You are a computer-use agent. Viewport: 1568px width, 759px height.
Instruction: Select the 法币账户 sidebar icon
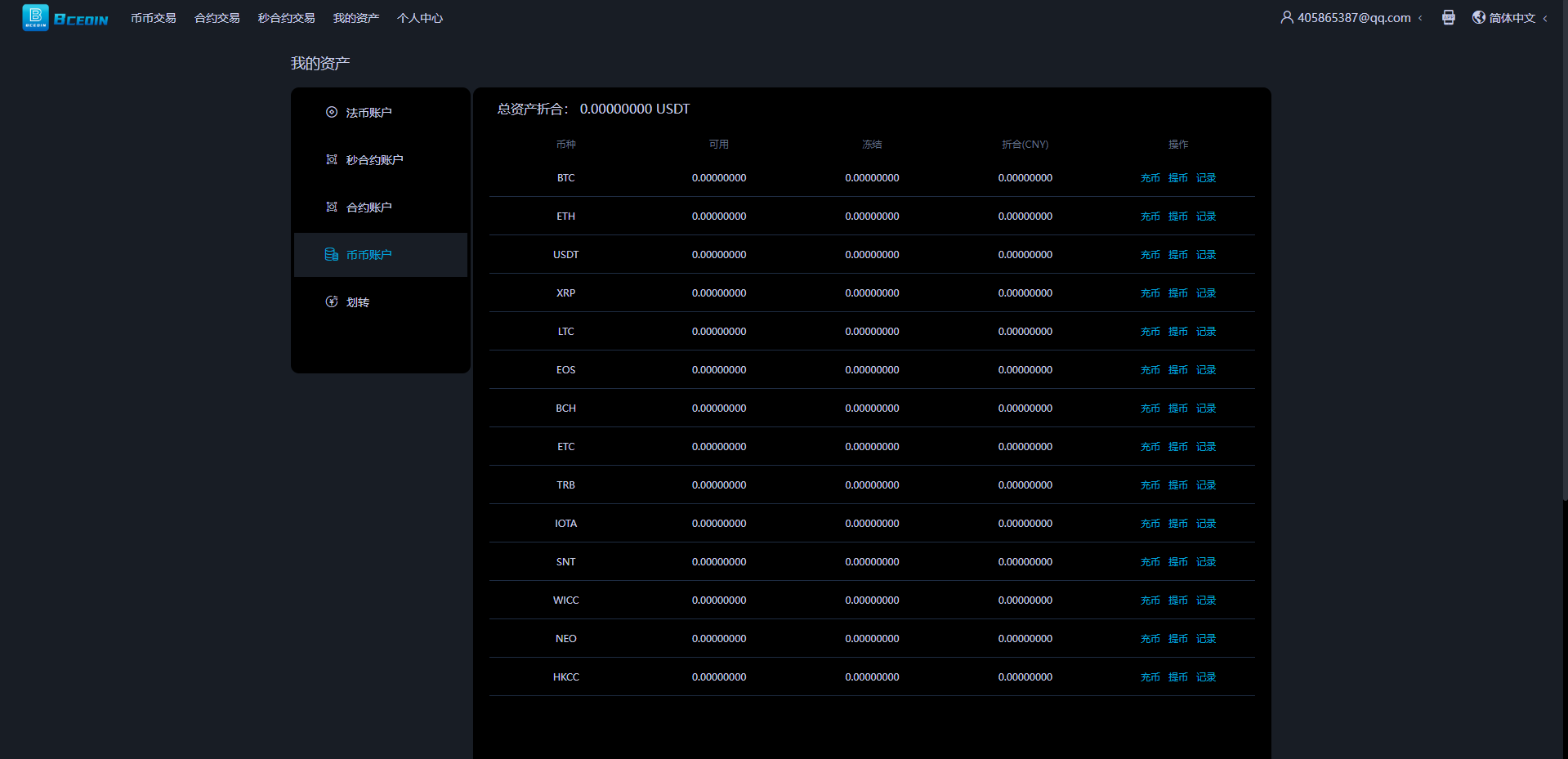tap(332, 113)
